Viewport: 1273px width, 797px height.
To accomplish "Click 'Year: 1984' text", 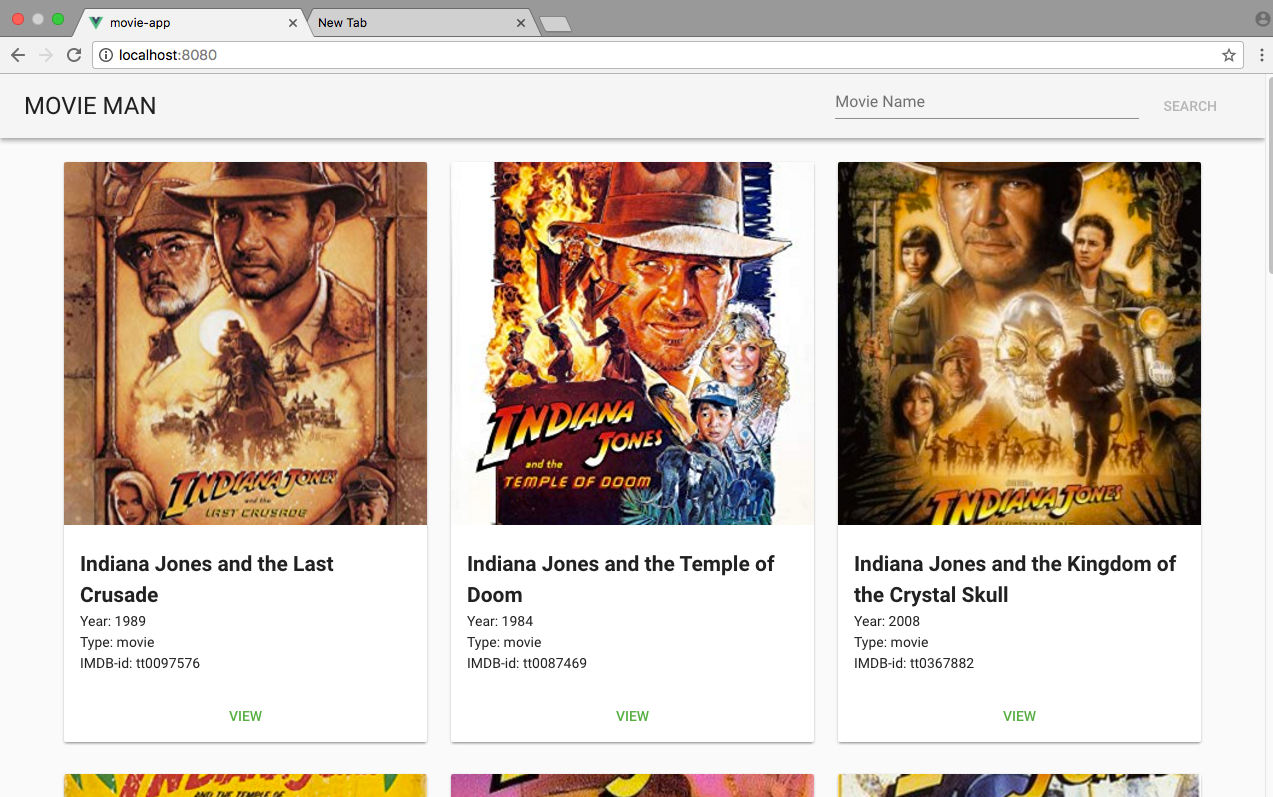I will pos(500,621).
